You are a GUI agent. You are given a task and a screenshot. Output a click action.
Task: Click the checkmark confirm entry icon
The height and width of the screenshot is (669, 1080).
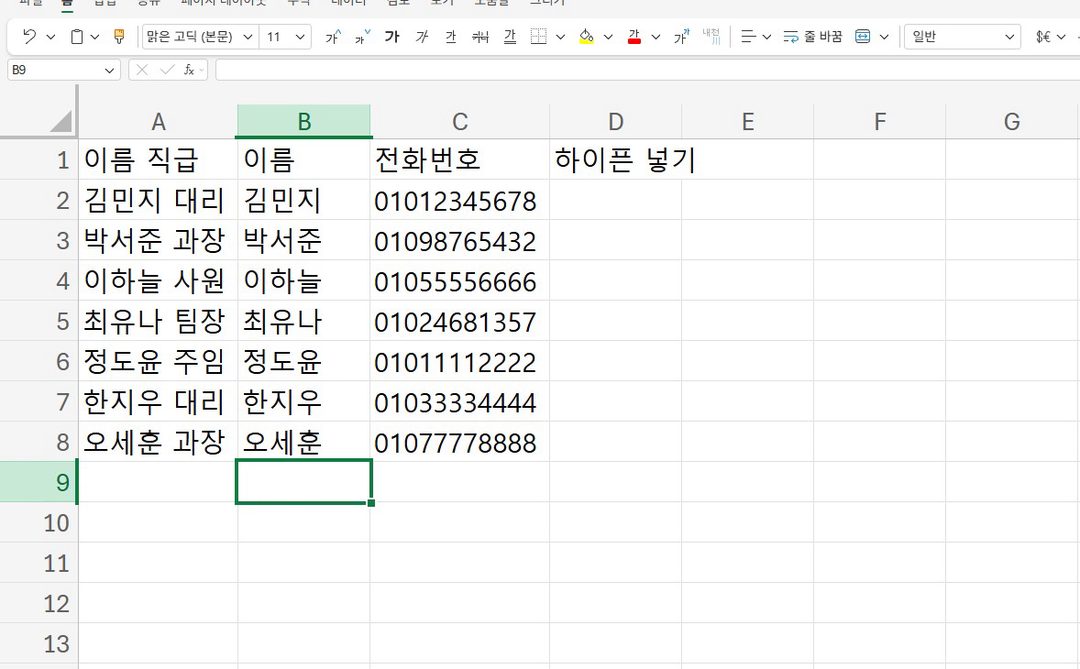coord(167,70)
